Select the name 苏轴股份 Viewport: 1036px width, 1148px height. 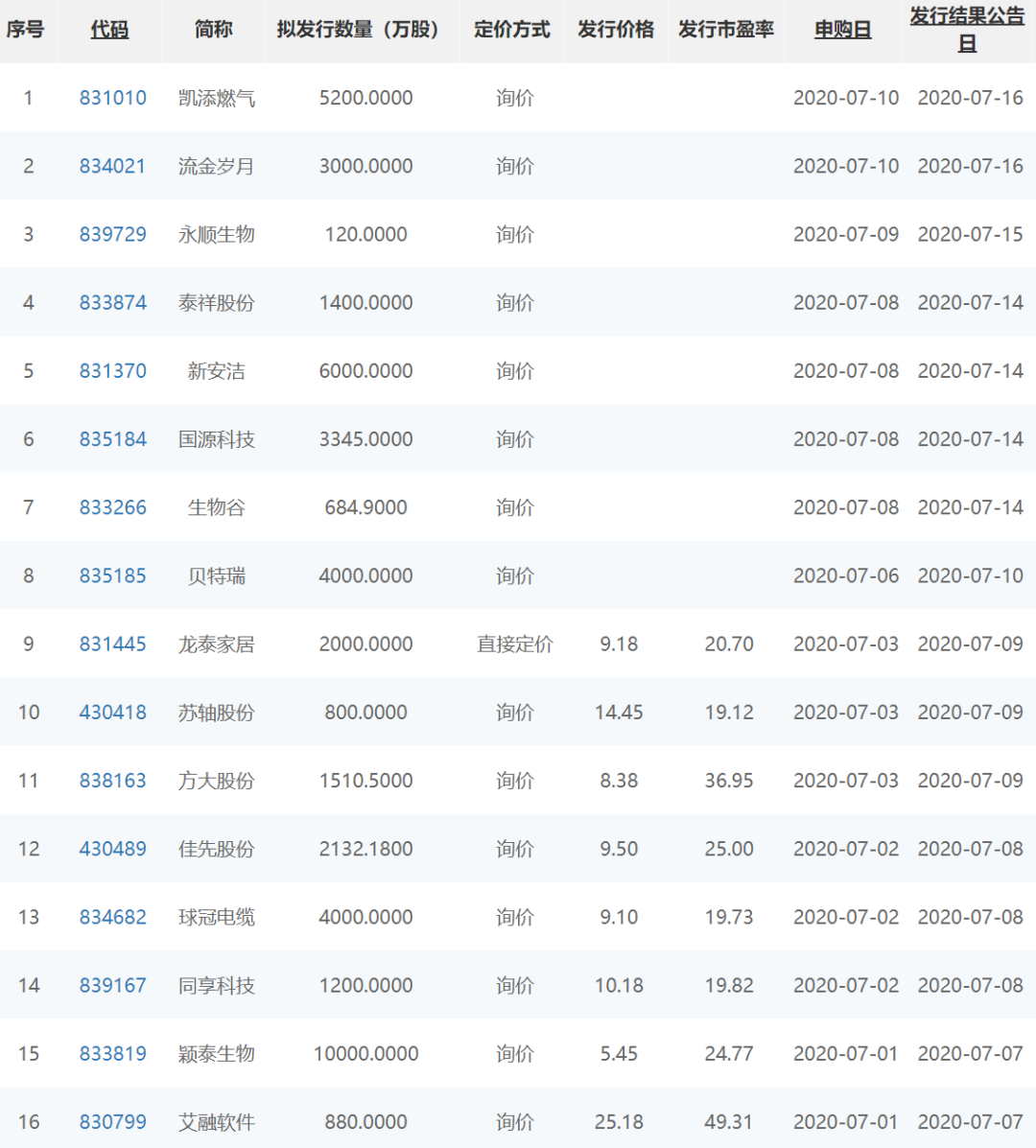217,713
